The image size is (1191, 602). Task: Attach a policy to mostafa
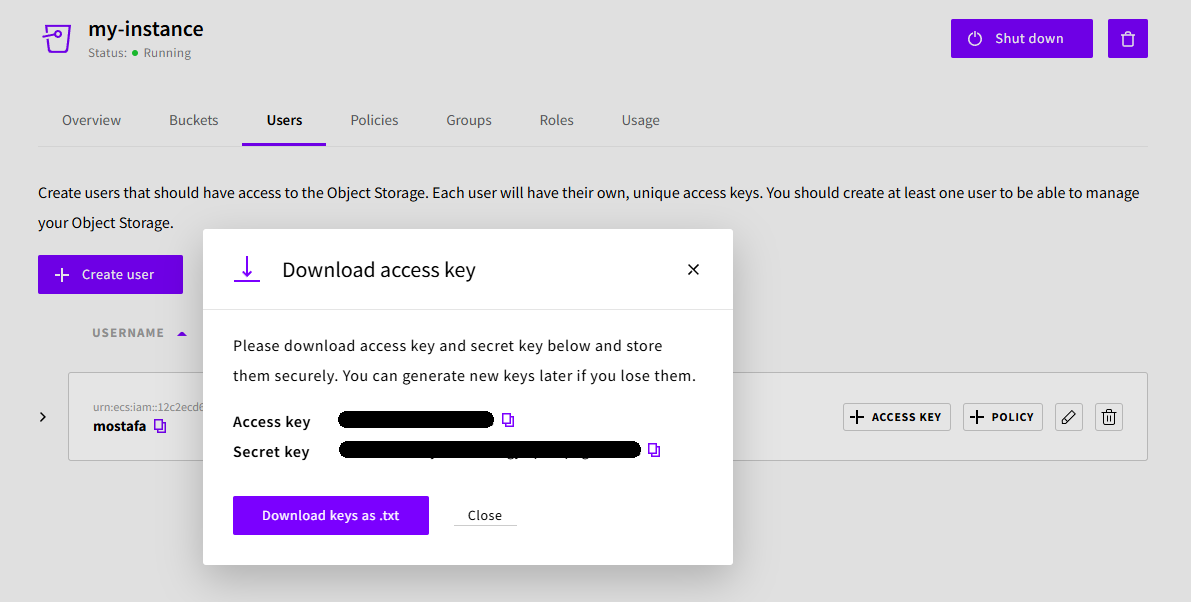[1002, 417]
